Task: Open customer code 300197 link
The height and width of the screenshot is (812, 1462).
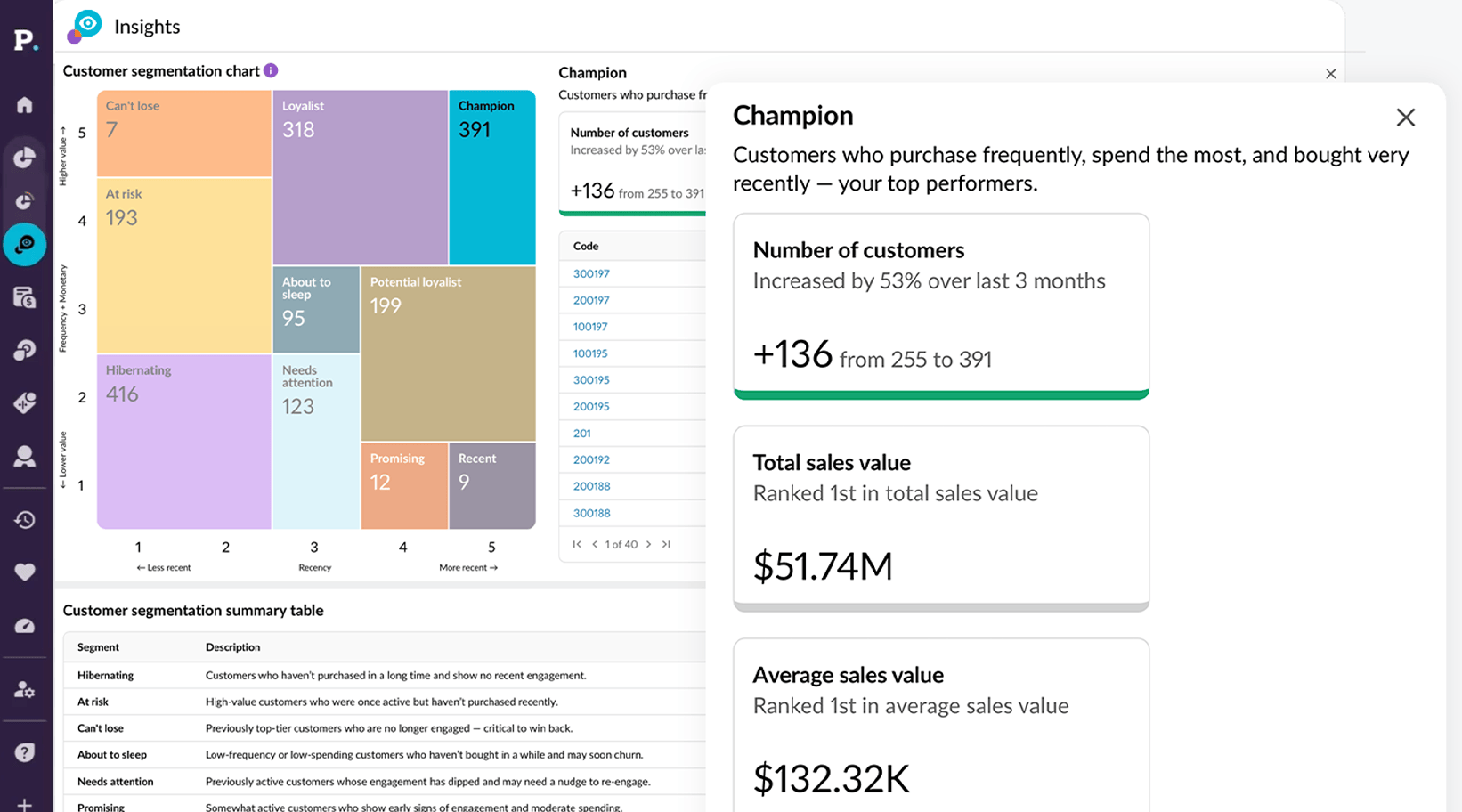Action: (591, 274)
